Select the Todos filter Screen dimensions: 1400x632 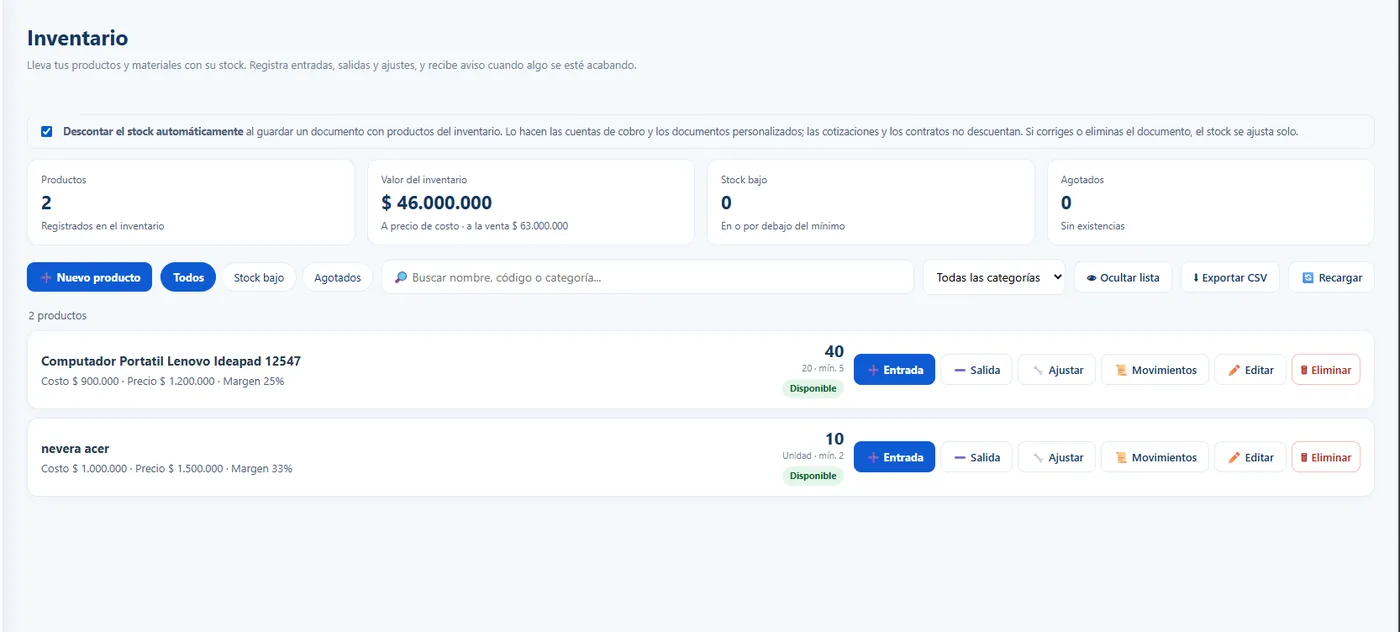click(188, 277)
